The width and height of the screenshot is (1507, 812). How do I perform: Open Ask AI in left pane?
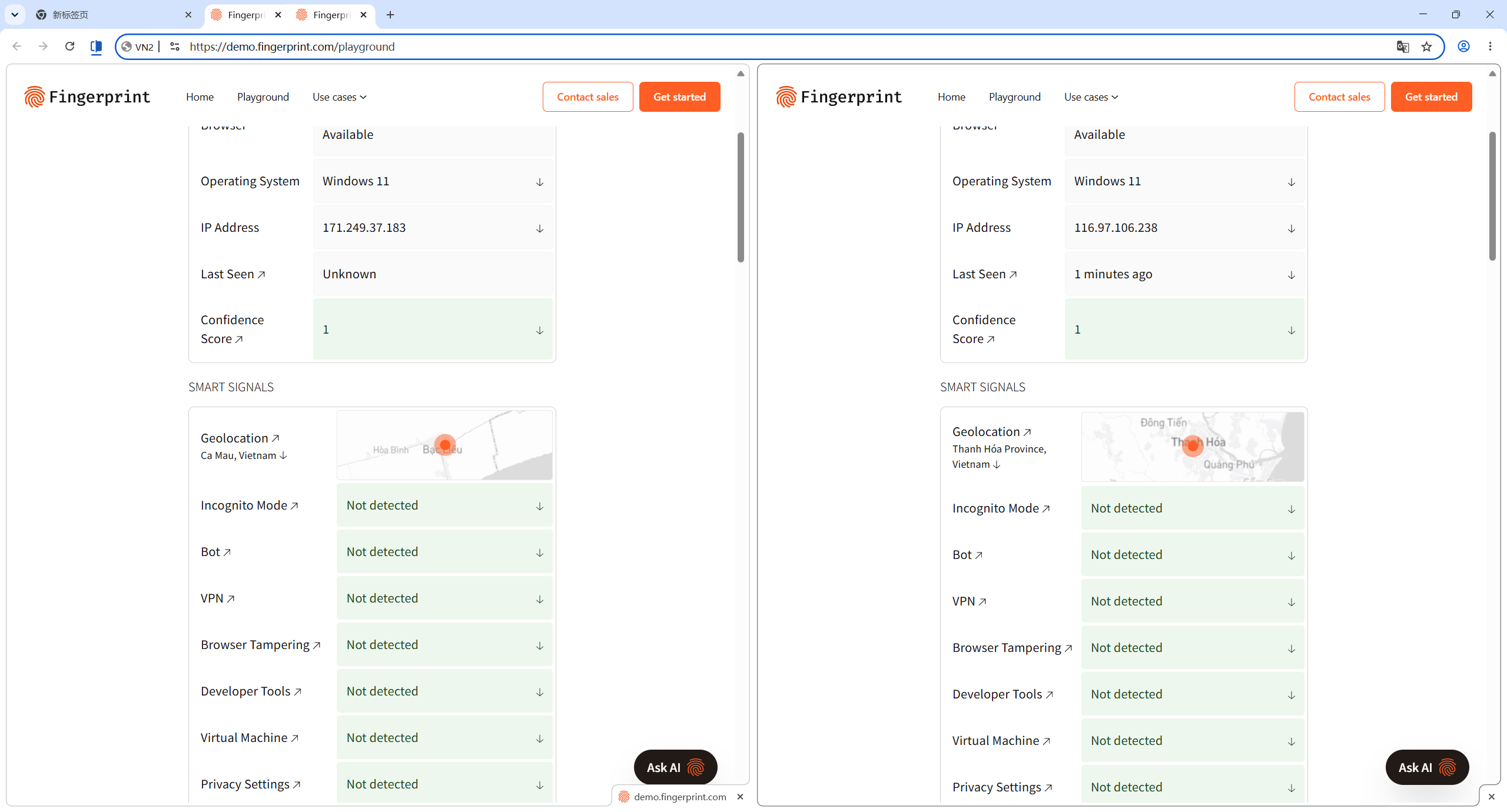point(675,767)
